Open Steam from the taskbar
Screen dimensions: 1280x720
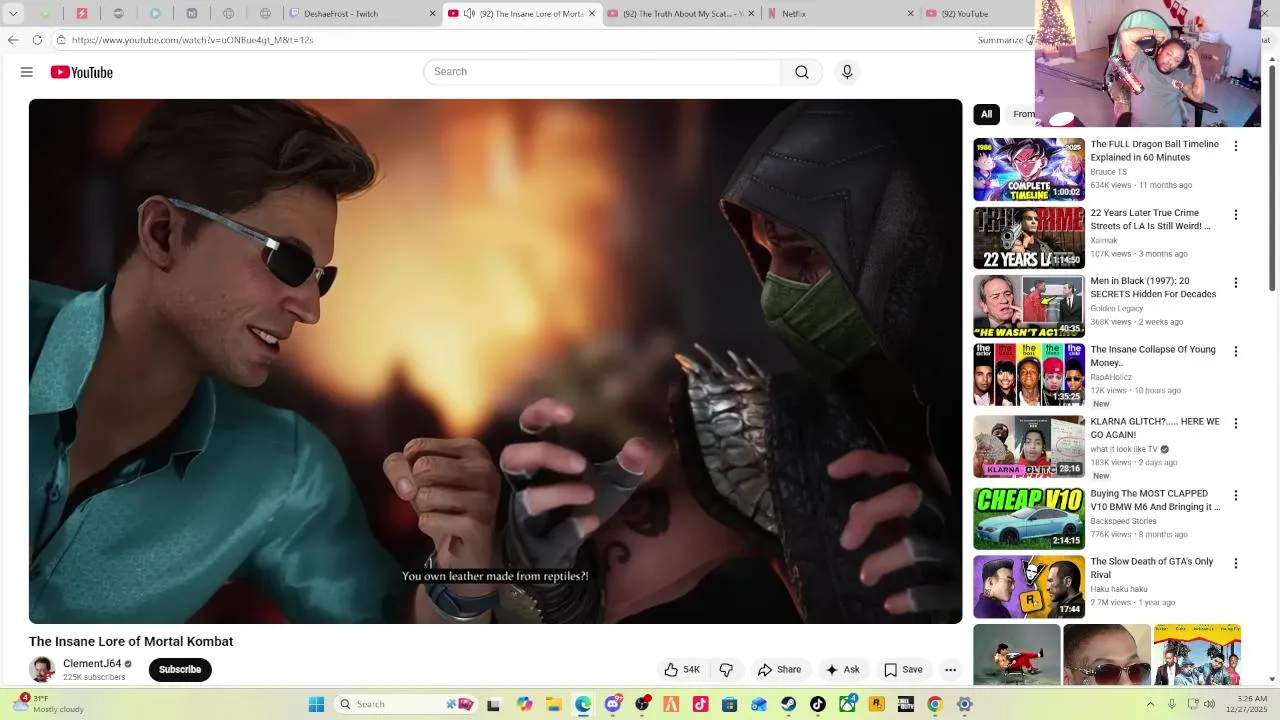tap(789, 704)
